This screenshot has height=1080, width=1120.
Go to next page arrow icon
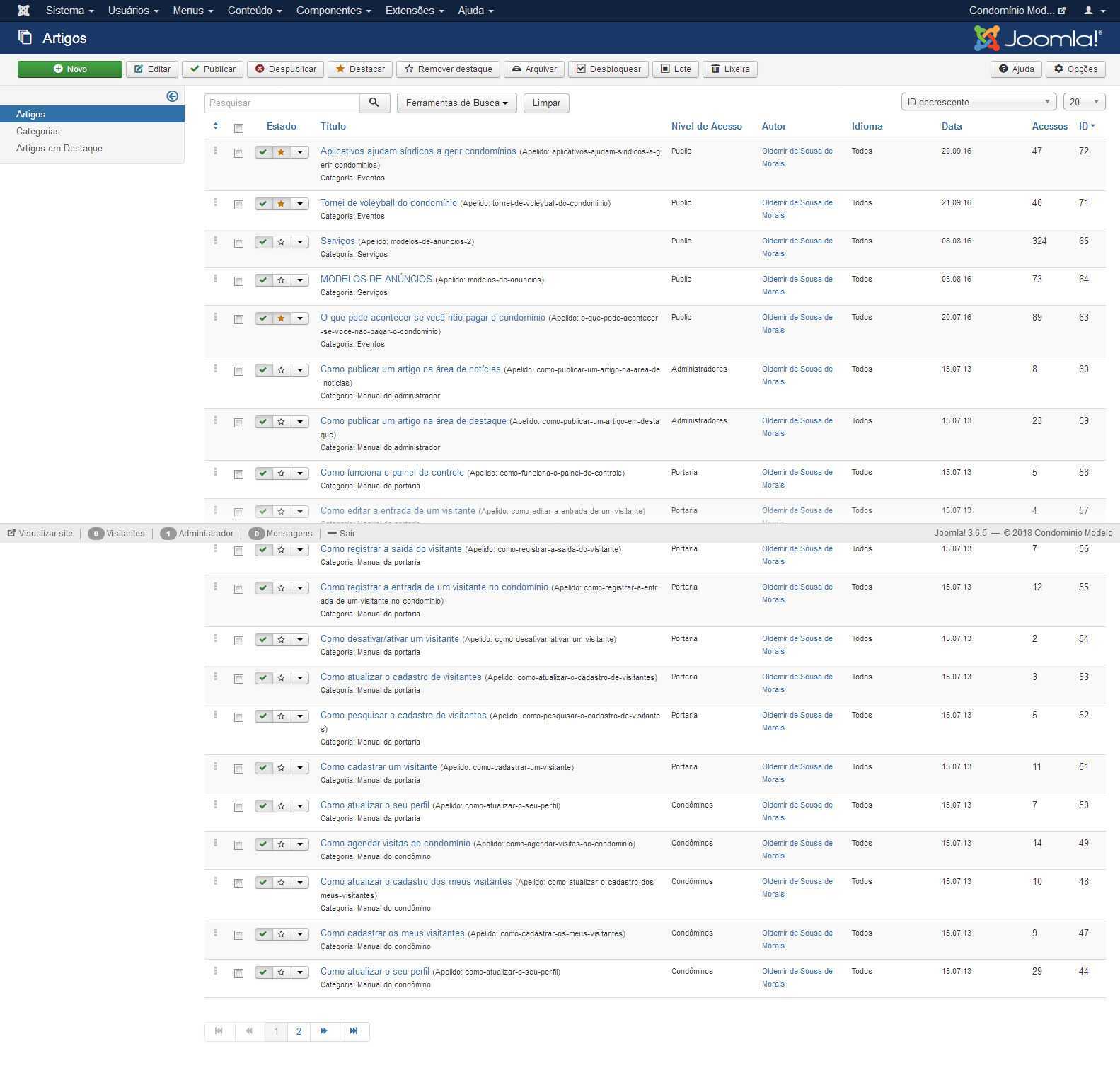click(x=324, y=1031)
